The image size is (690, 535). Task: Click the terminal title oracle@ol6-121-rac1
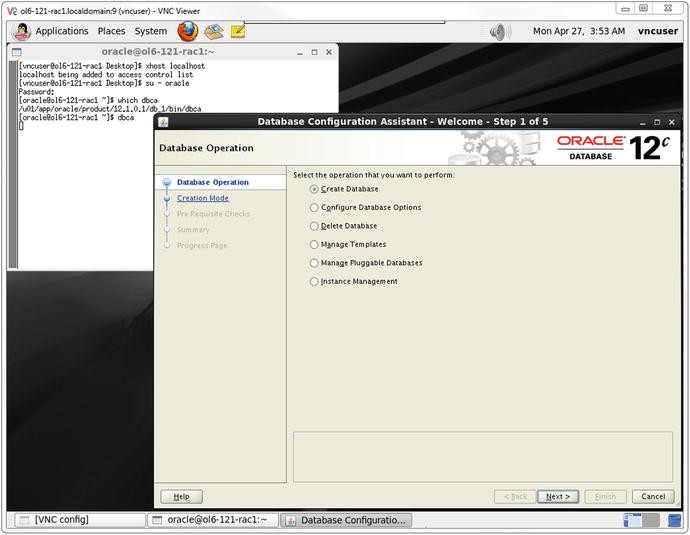tap(158, 52)
